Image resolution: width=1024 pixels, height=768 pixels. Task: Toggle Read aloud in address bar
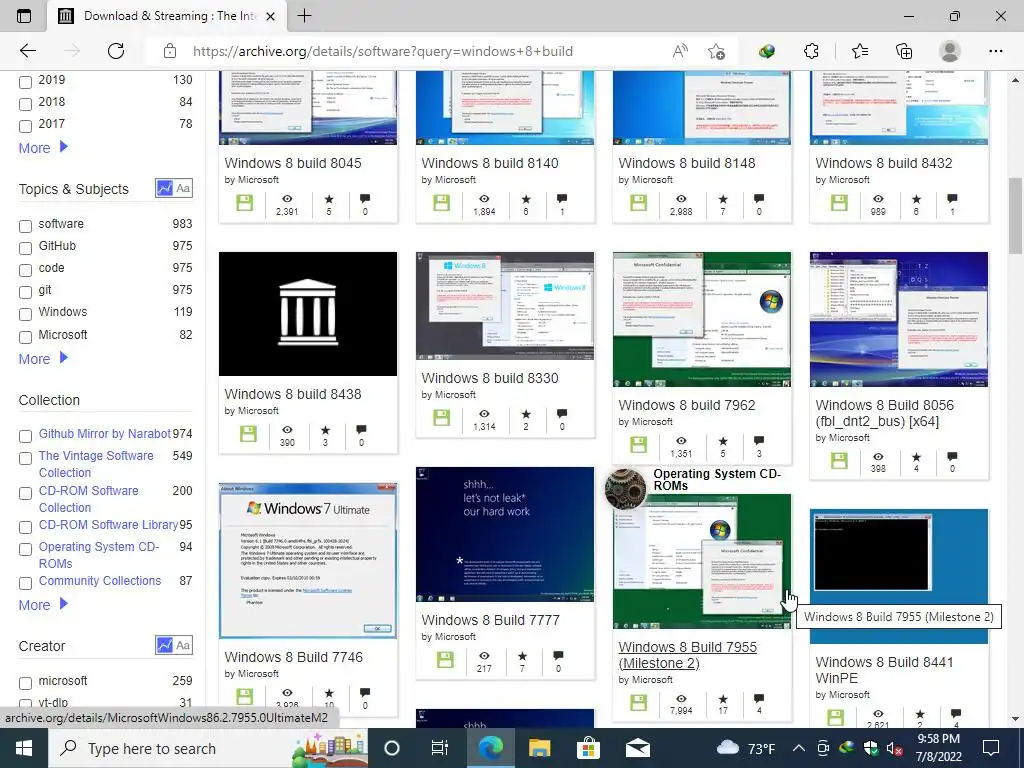coord(680,51)
